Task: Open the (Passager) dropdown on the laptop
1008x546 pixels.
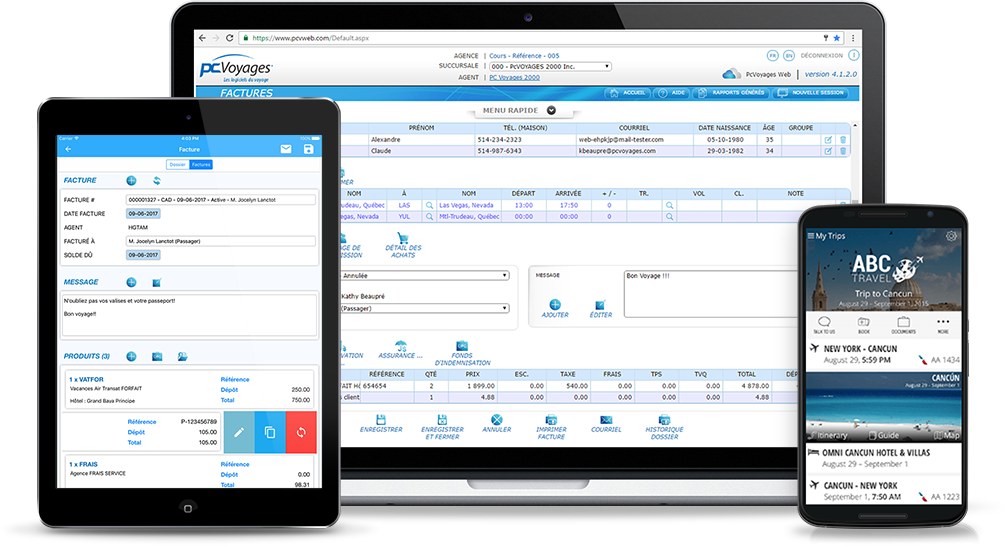Action: pyautogui.click(x=424, y=309)
